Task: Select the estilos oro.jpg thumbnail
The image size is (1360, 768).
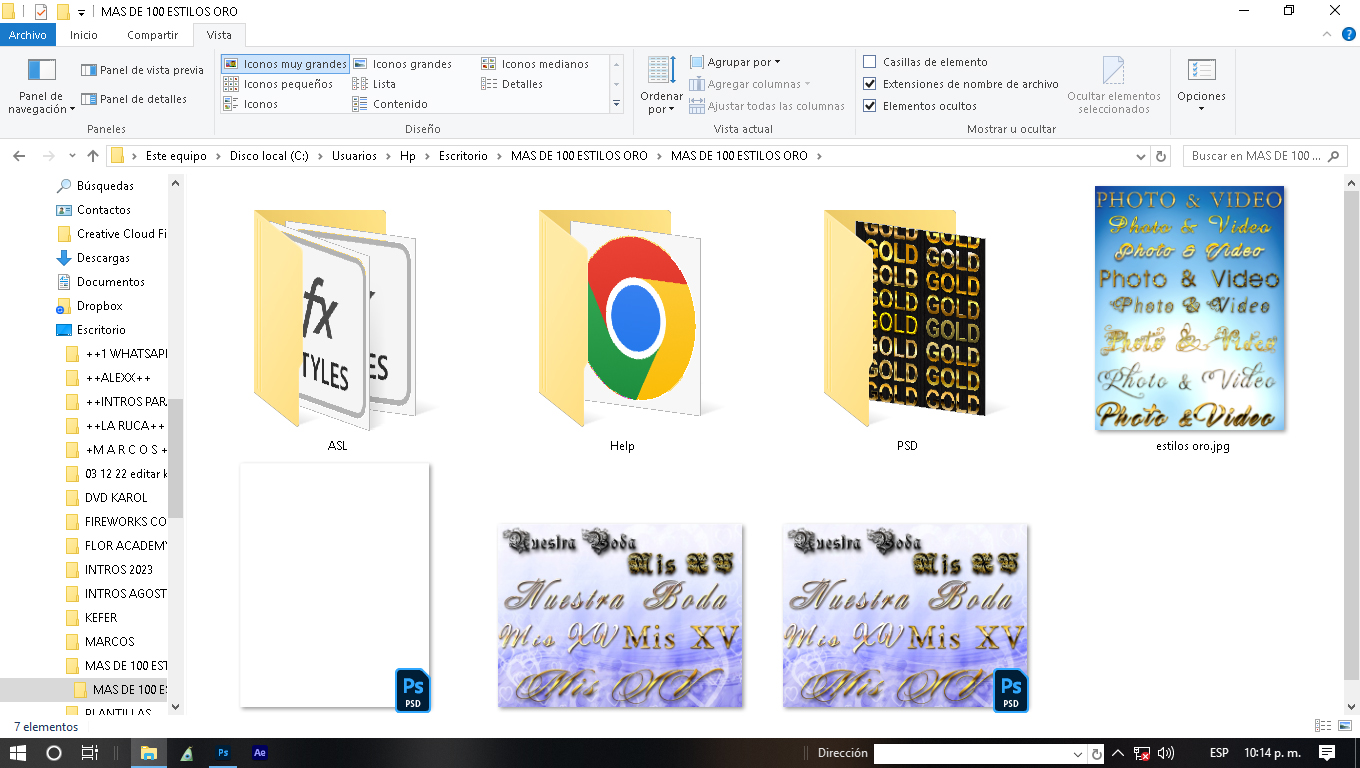Action: coord(1190,308)
